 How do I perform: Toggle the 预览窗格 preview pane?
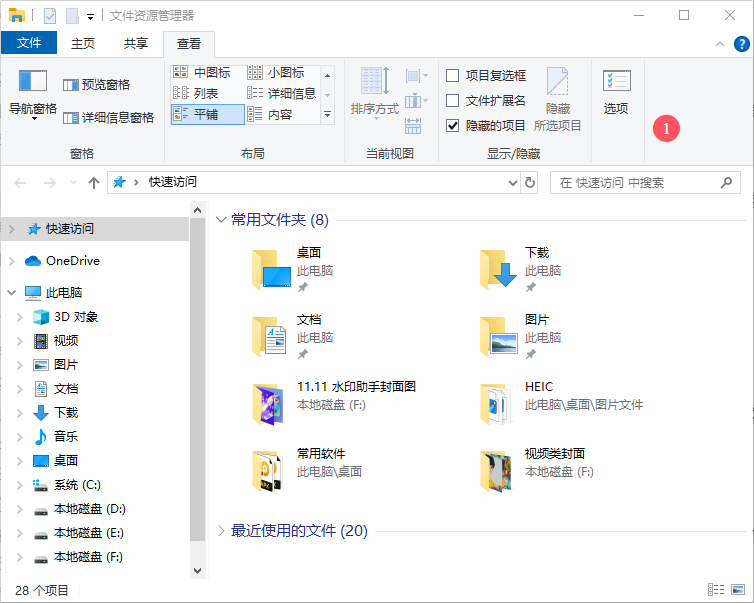pyautogui.click(x=97, y=85)
